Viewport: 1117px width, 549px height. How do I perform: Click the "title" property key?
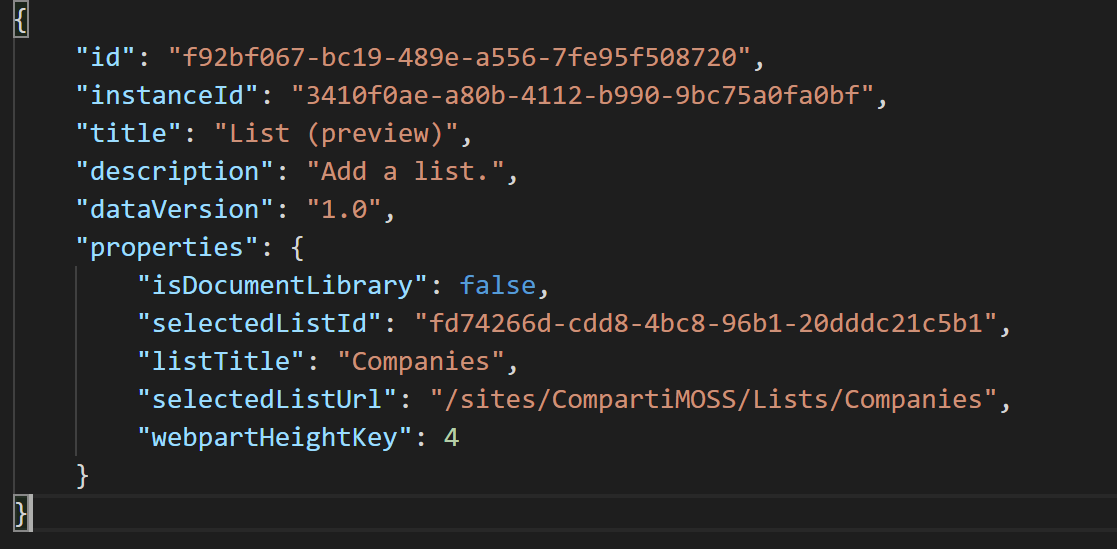(x=121, y=133)
